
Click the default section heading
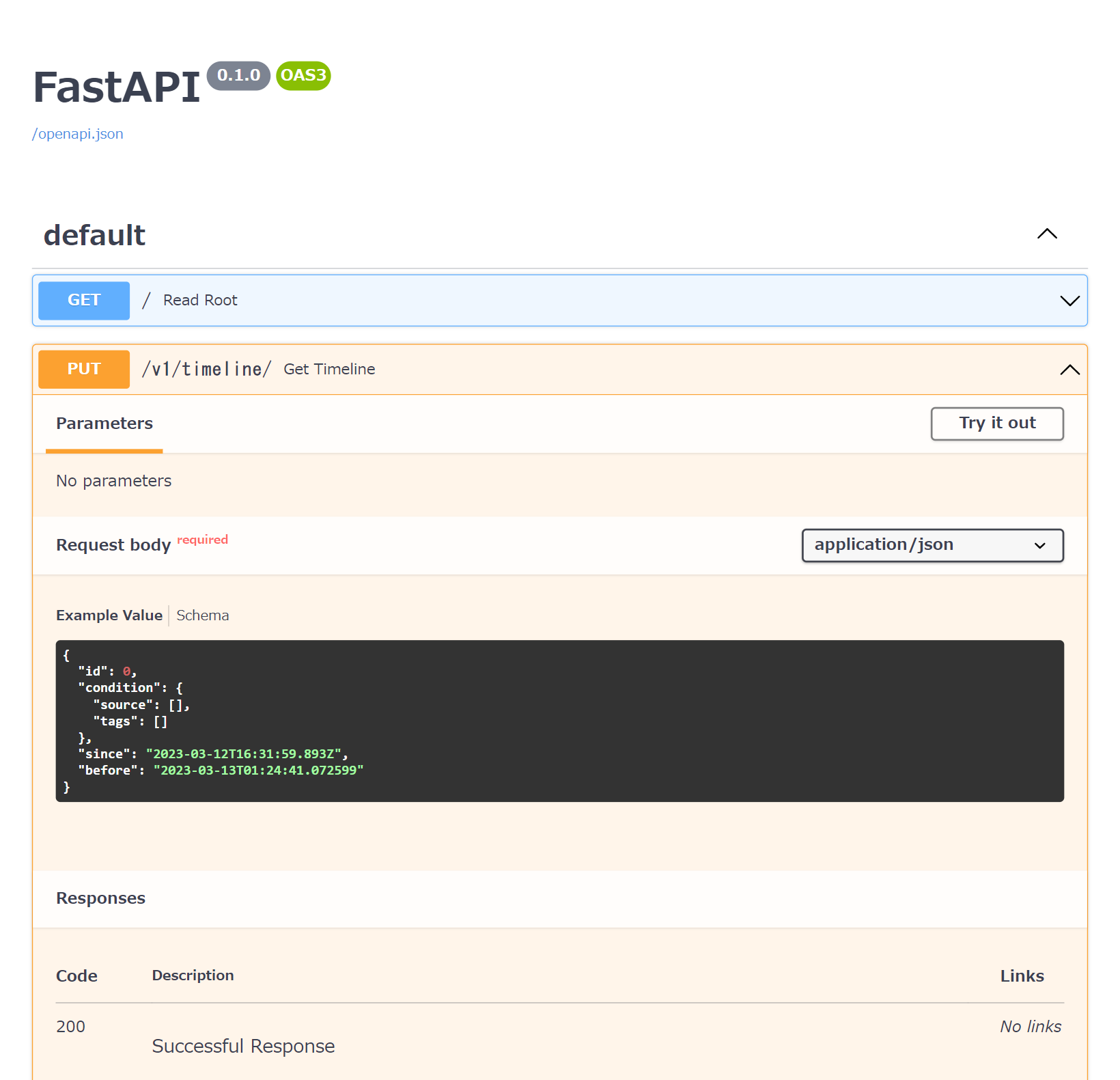tap(94, 235)
